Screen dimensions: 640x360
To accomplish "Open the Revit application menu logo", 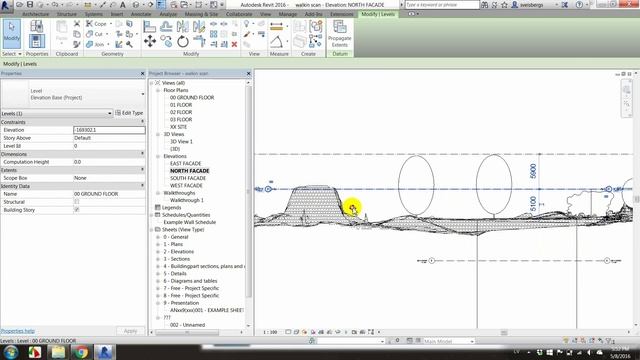I will (6, 5).
